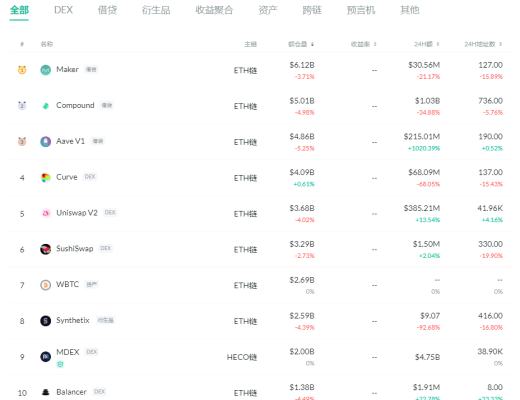Click the ETH链 cell in Maker row

(x=245, y=71)
